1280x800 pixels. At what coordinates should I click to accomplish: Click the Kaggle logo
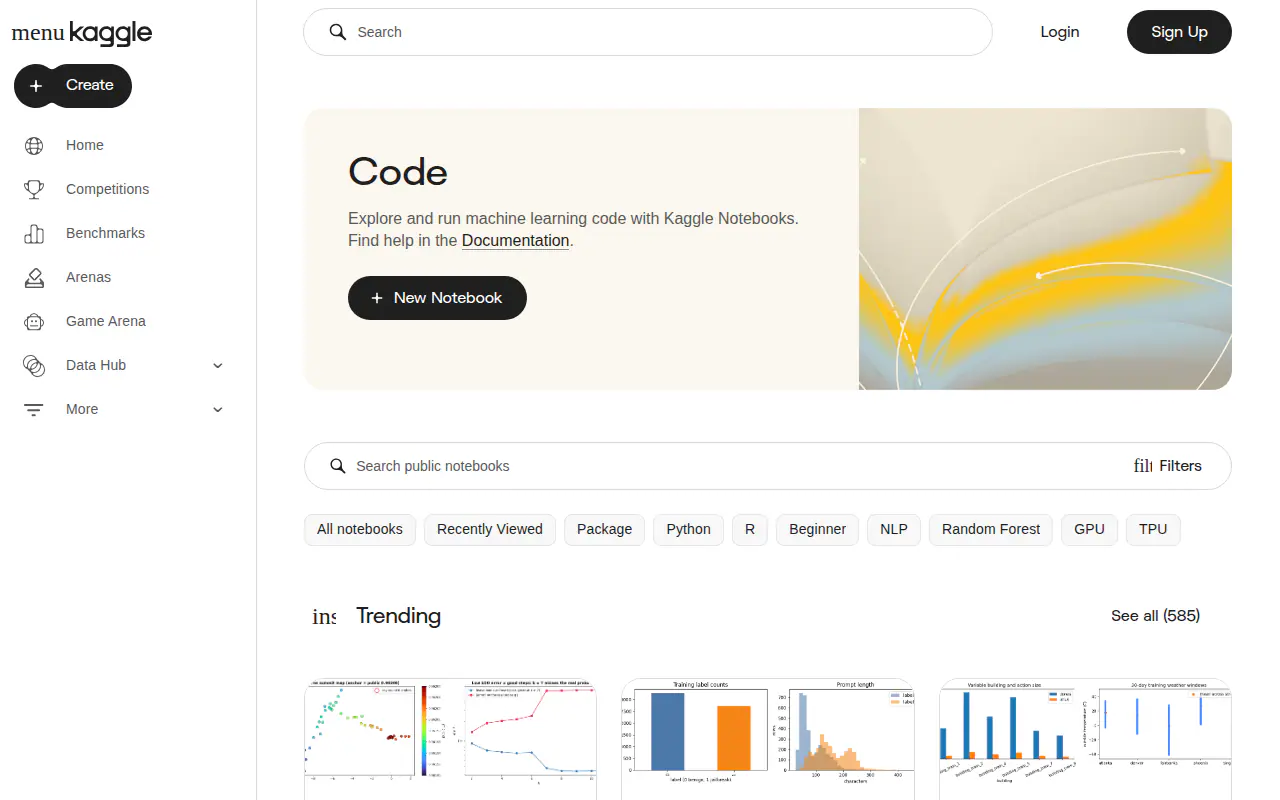pos(111,33)
